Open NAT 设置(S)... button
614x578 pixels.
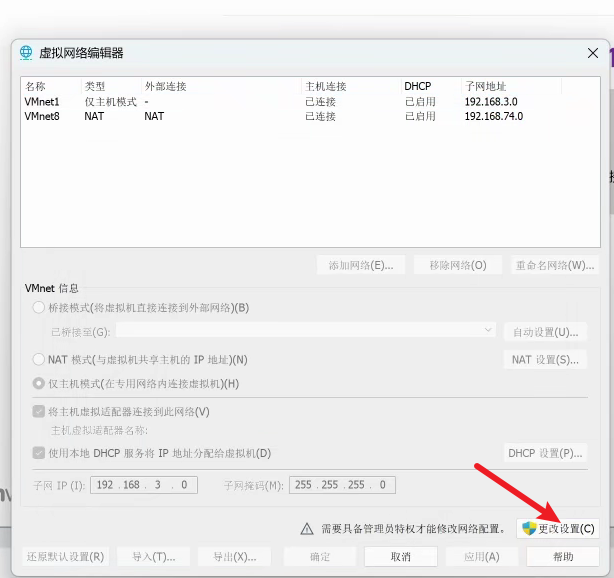pos(545,359)
